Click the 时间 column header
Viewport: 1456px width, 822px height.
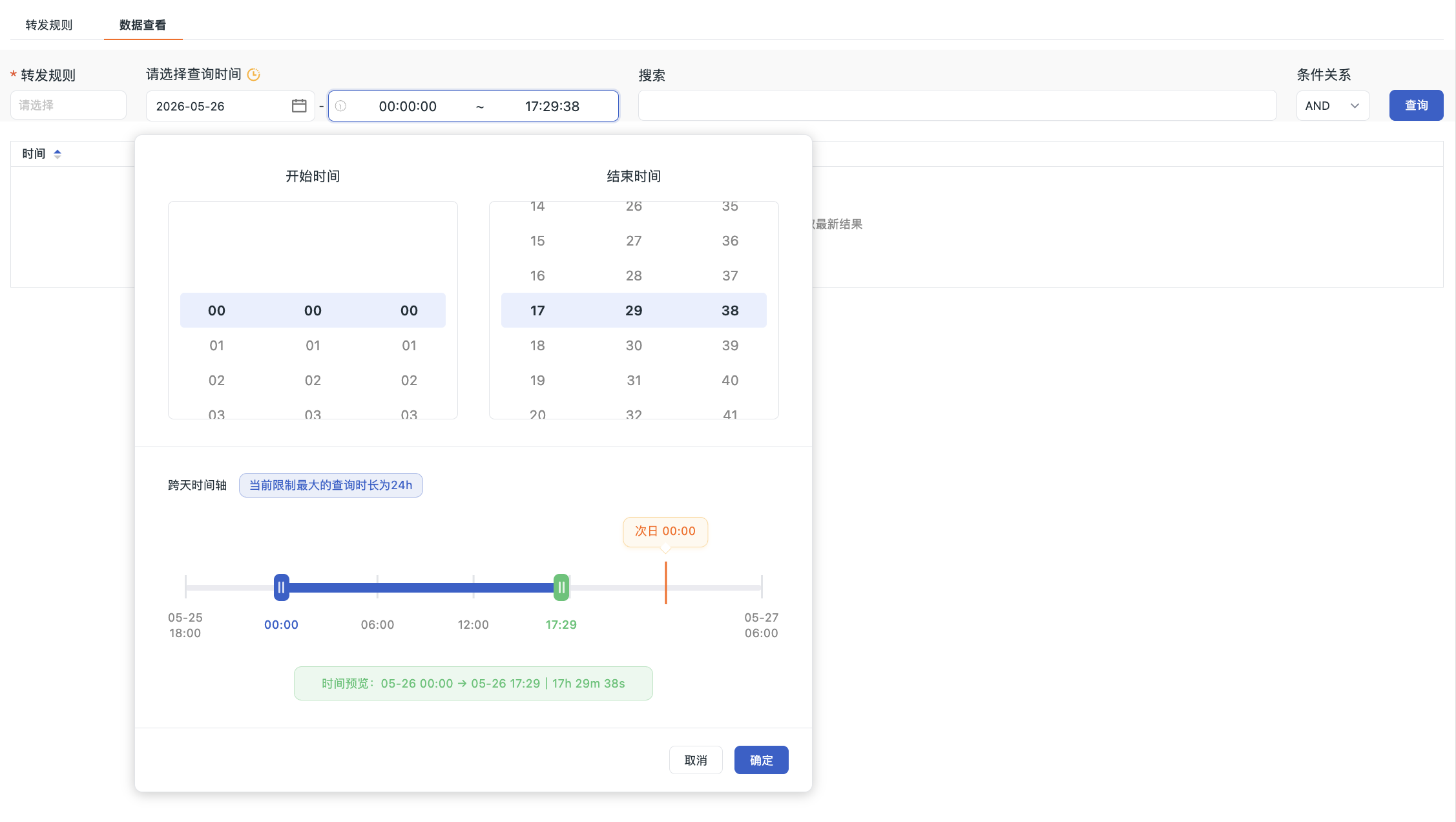pyautogui.click(x=34, y=154)
